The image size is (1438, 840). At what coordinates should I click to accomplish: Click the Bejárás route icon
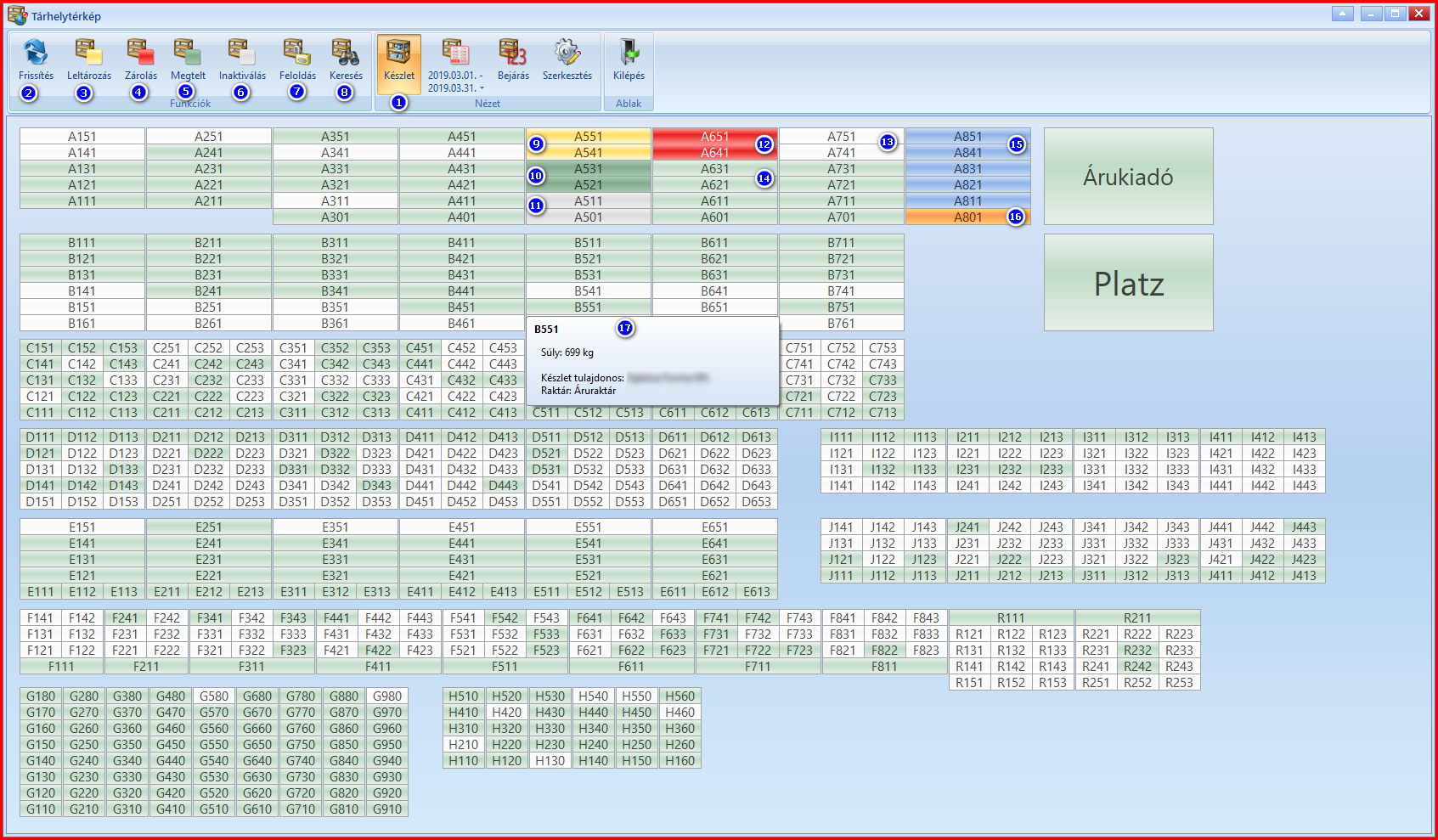513,53
